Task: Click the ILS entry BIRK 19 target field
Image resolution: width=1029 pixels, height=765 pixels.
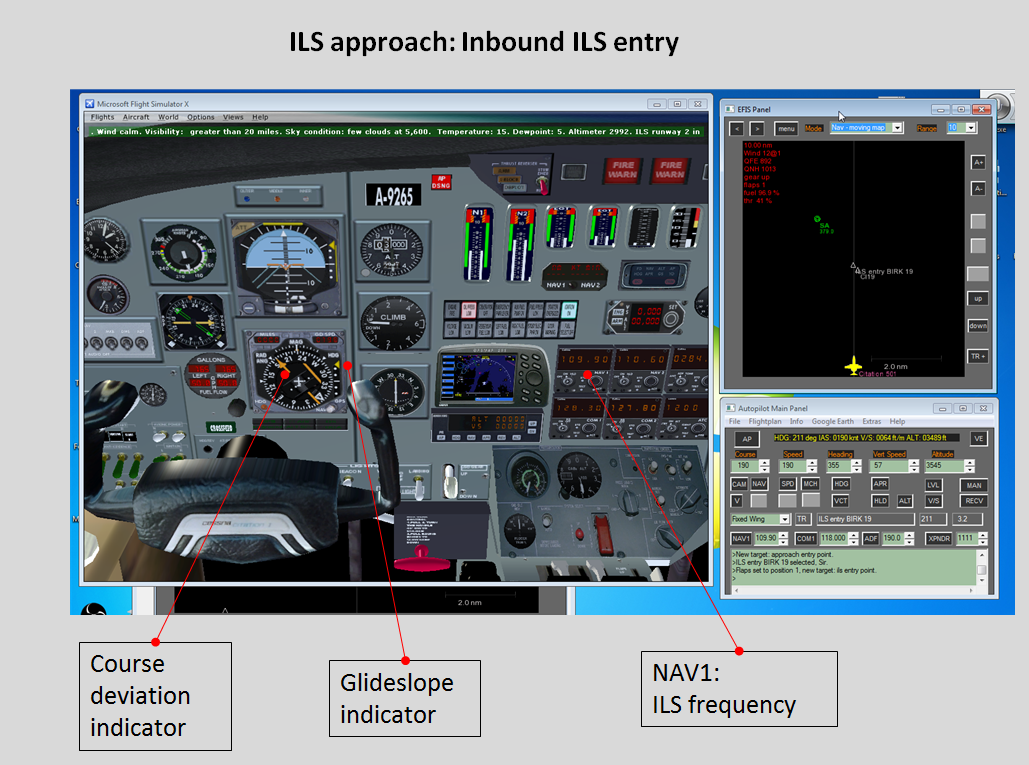Action: point(865,519)
